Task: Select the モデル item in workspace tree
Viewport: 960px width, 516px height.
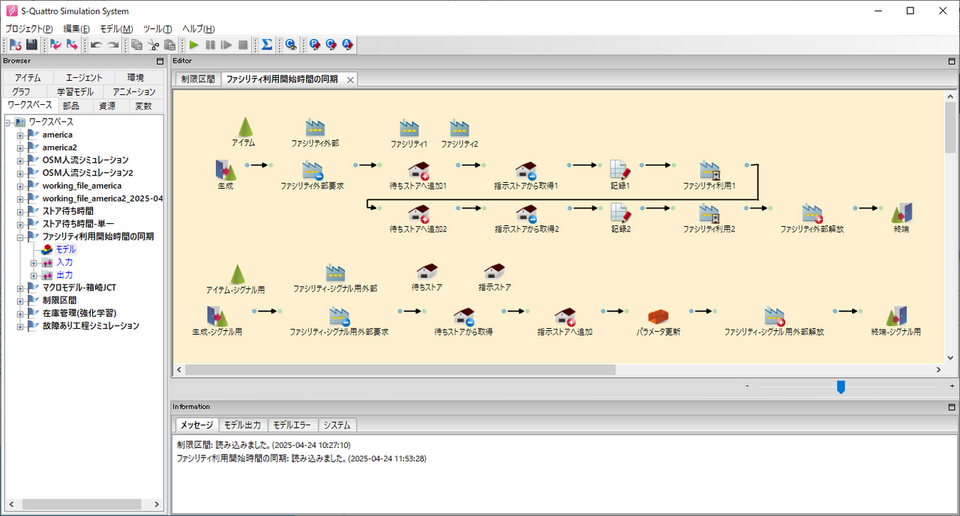Action: click(x=65, y=249)
